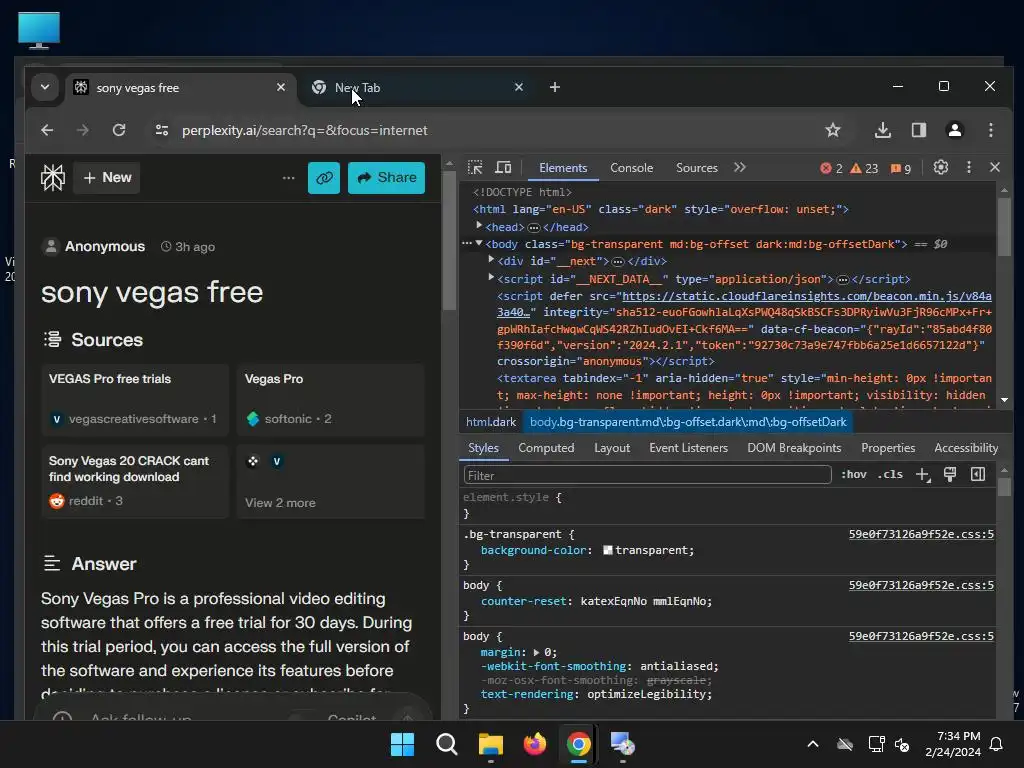This screenshot has height=768, width=1024.
Task: Switch to the Styles pane tab
Action: (483, 448)
